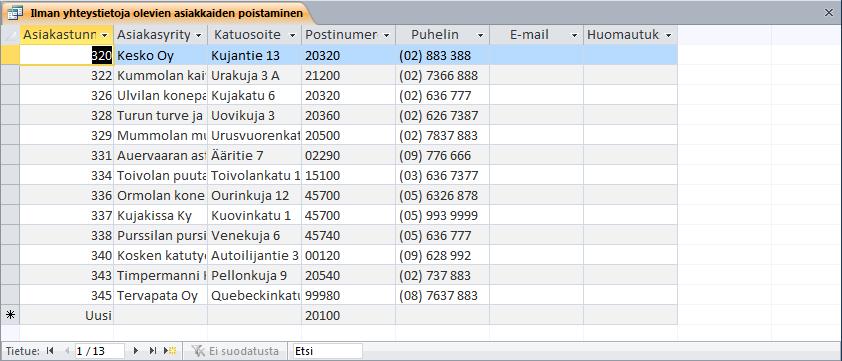Click the record number box 1 / 13
The height and width of the screenshot is (361, 842).
click(99, 351)
